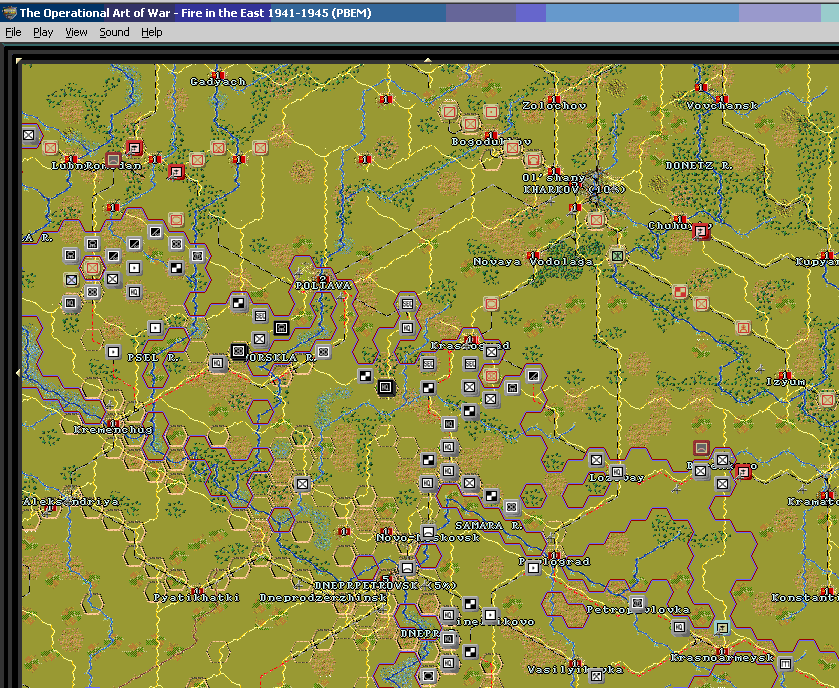Image resolution: width=839 pixels, height=688 pixels.
Task: Select the gray unit right of Krasnoarmeysk label
Action: point(785,664)
